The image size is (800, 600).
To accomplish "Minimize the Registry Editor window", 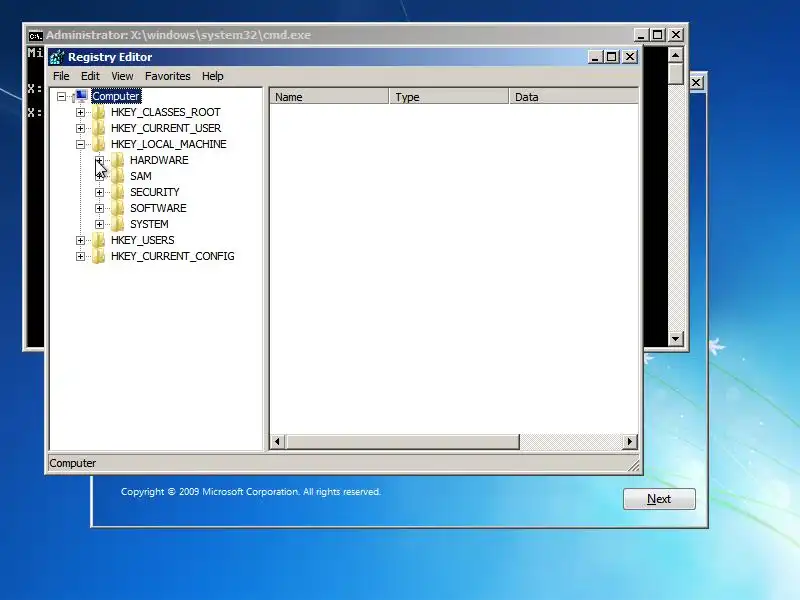I will pyautogui.click(x=595, y=57).
